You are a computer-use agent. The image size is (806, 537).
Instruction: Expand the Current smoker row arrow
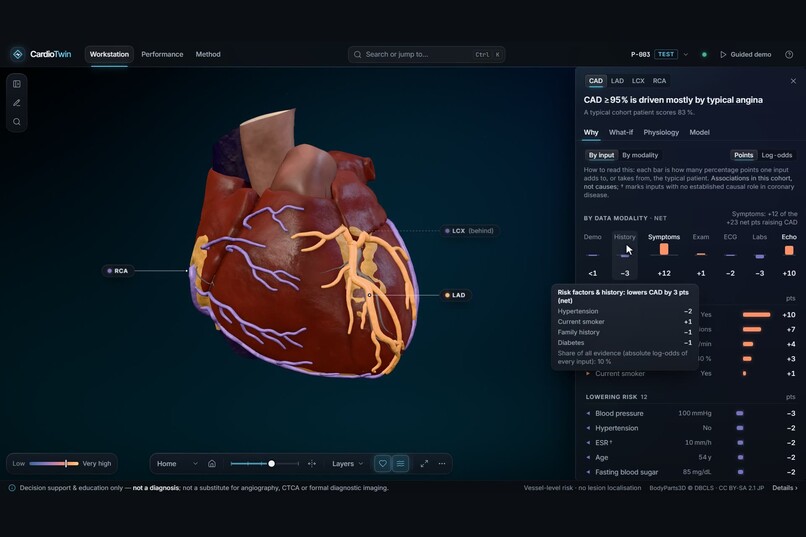coord(588,374)
